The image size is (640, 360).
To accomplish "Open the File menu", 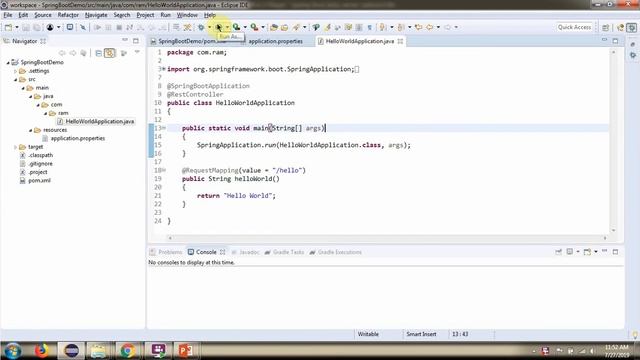I will pyautogui.click(x=8, y=15).
